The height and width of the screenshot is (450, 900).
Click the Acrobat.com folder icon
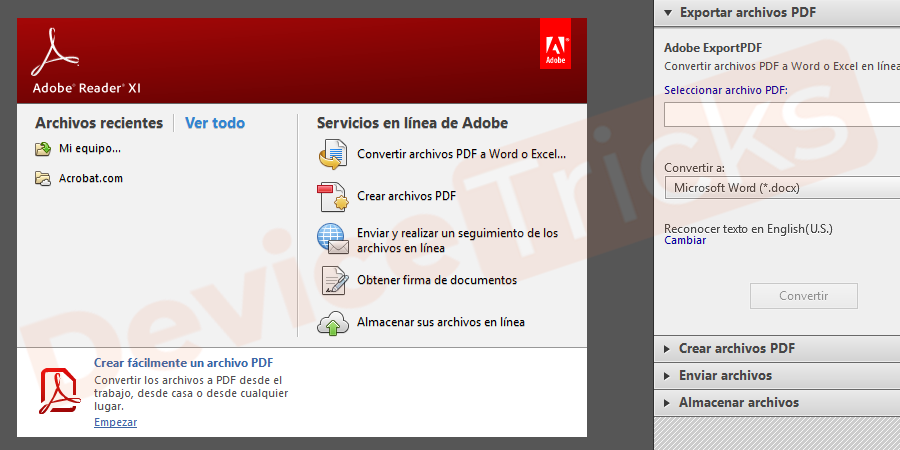43,179
